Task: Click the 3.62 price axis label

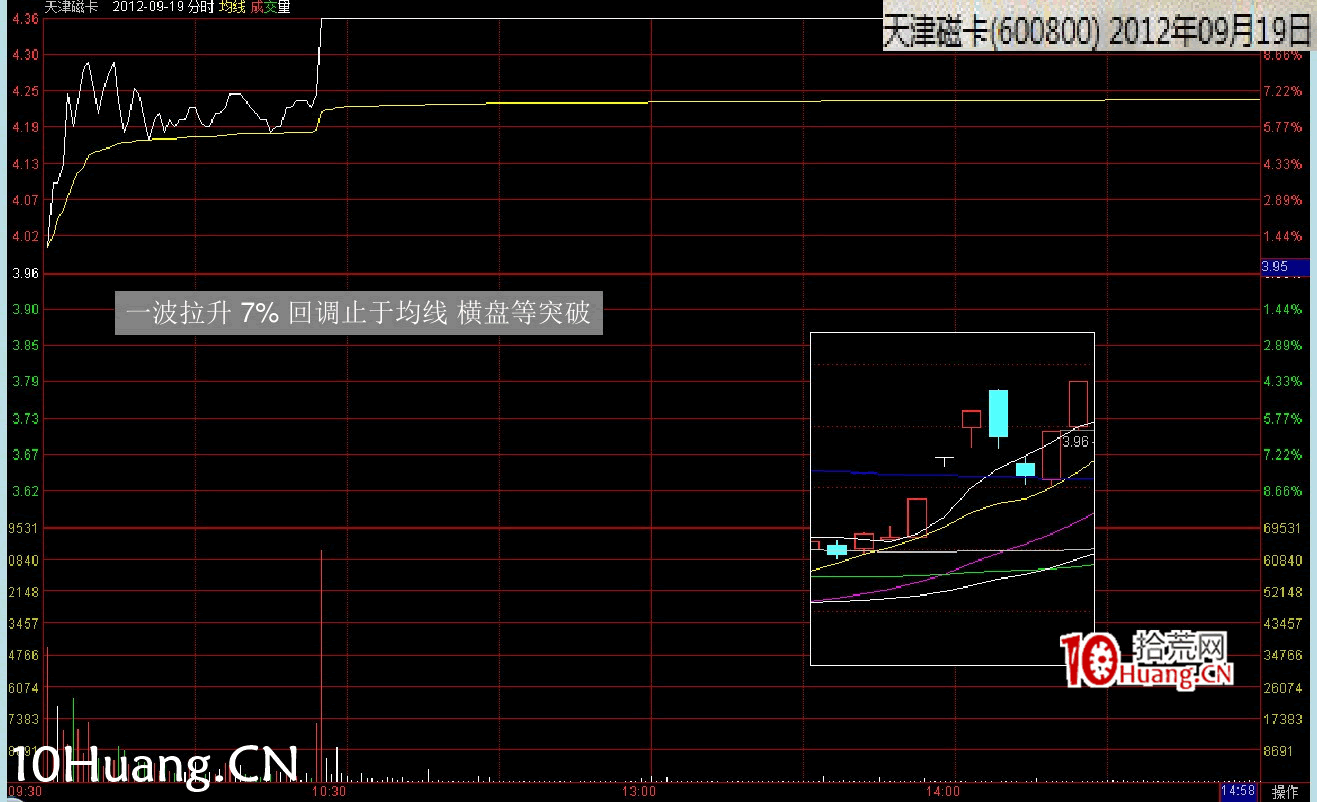Action: point(26,491)
